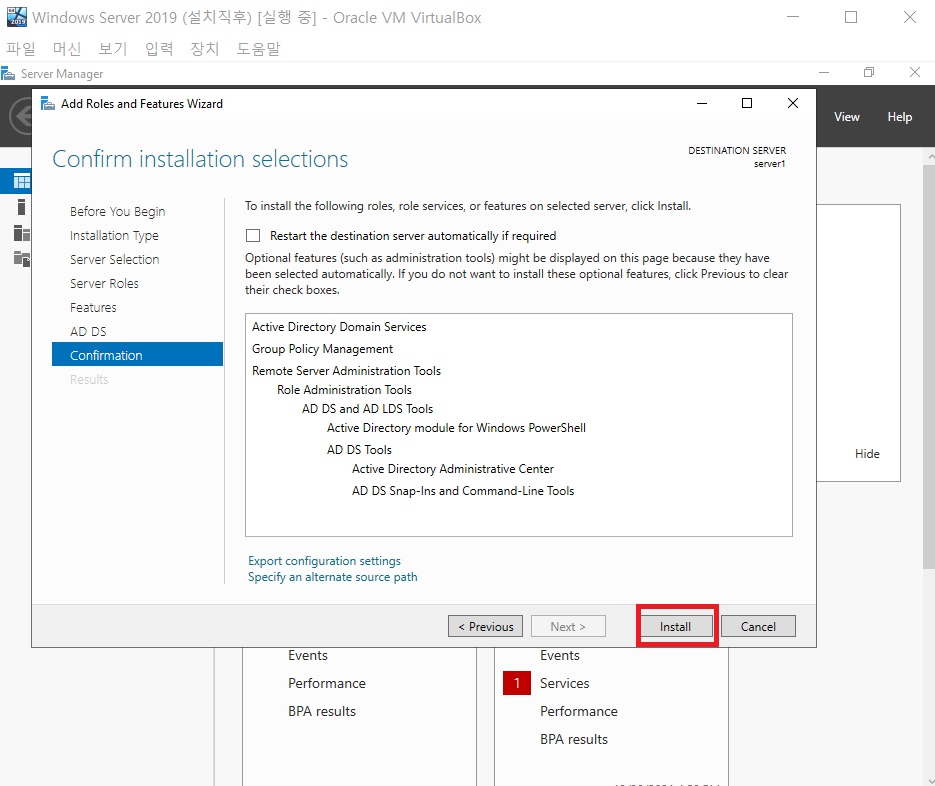Restore down the Server Manager window
The width and height of the screenshot is (935, 786).
coord(869,72)
